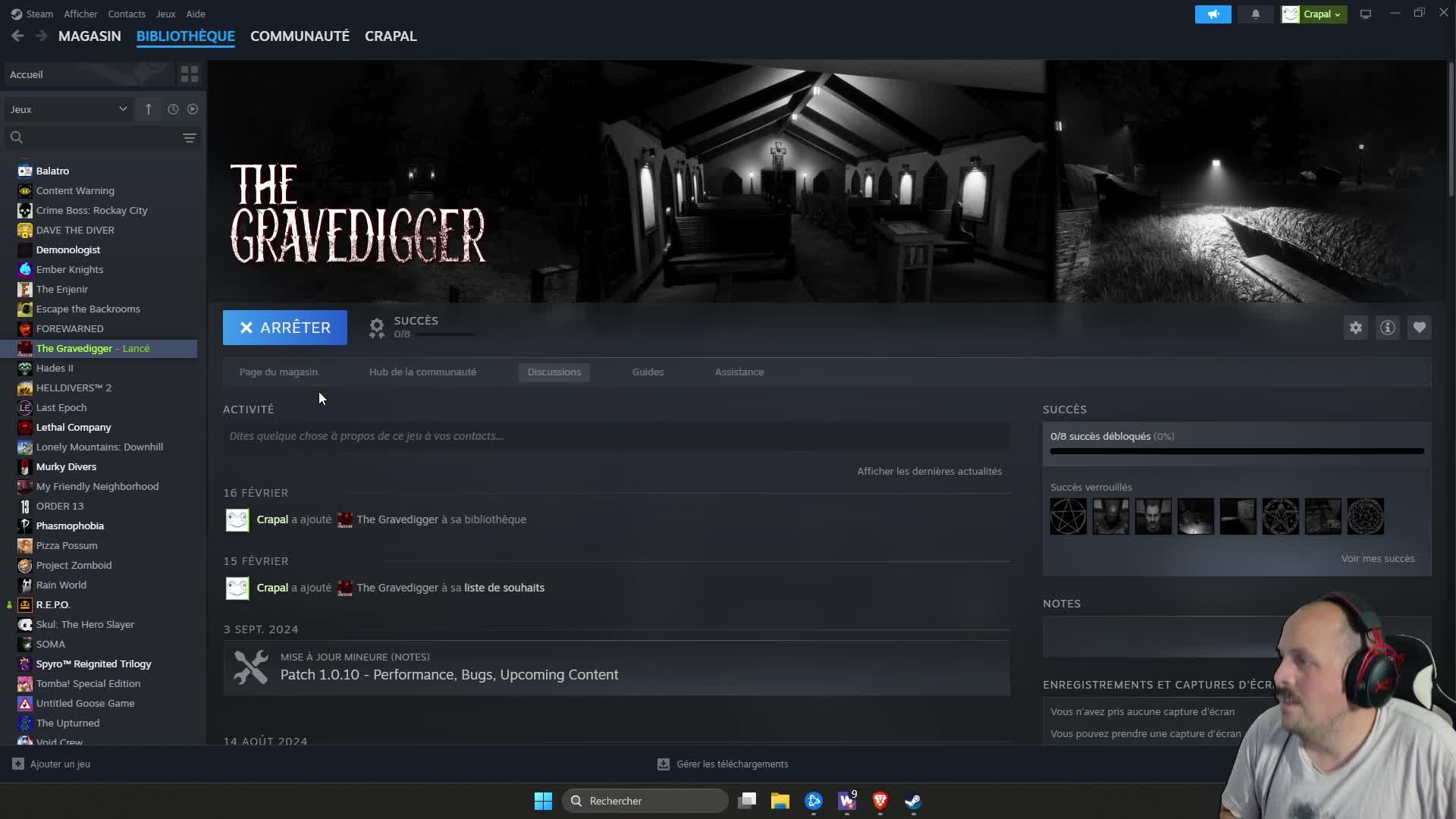This screenshot has width=1456, height=819.
Task: Open the Guides link
Action: [x=648, y=372]
